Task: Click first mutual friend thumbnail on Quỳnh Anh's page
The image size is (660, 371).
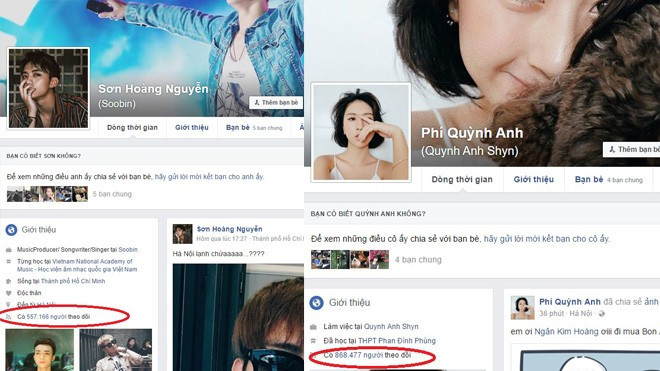Action: pyautogui.click(x=320, y=259)
